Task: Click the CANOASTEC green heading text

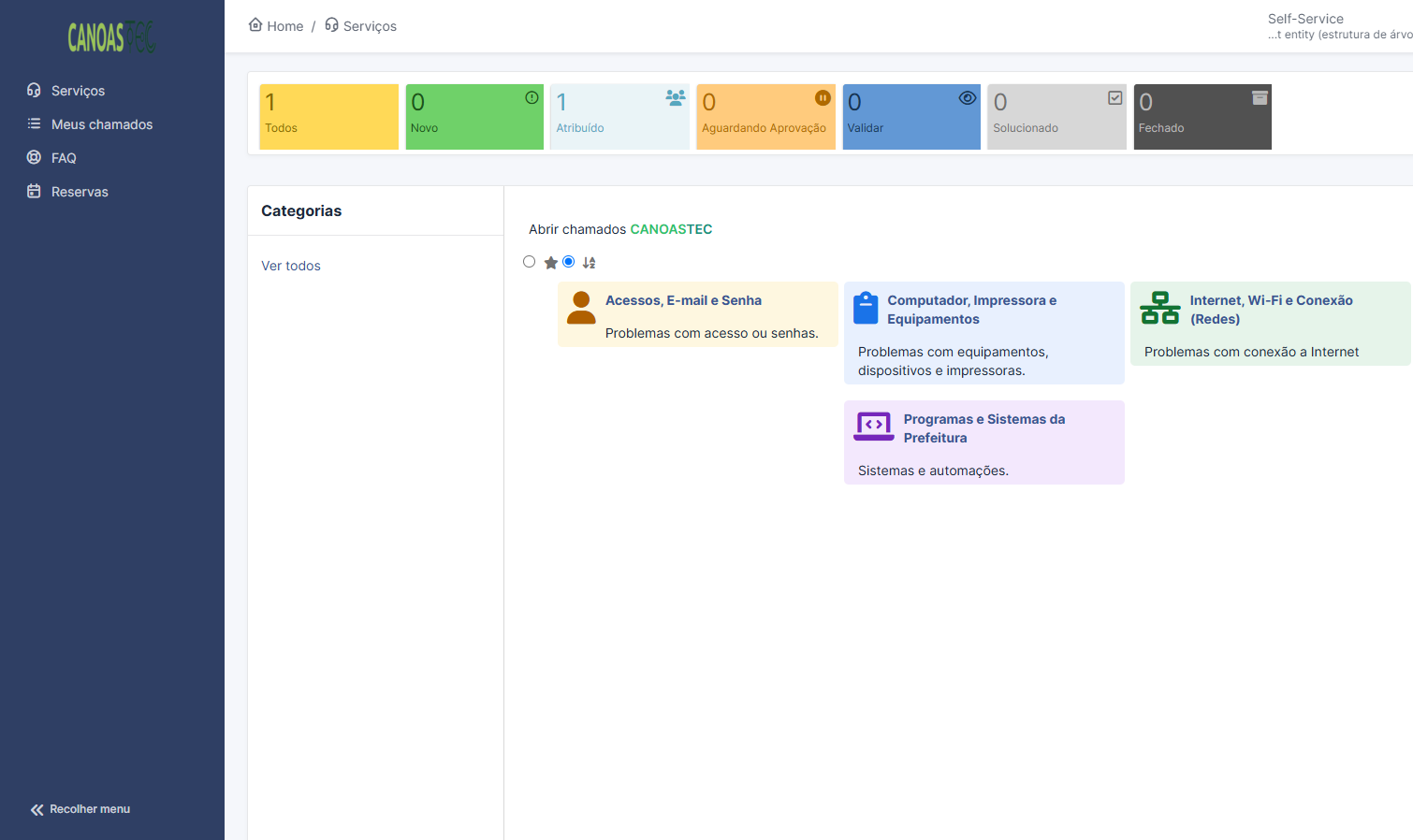Action: tap(671, 229)
